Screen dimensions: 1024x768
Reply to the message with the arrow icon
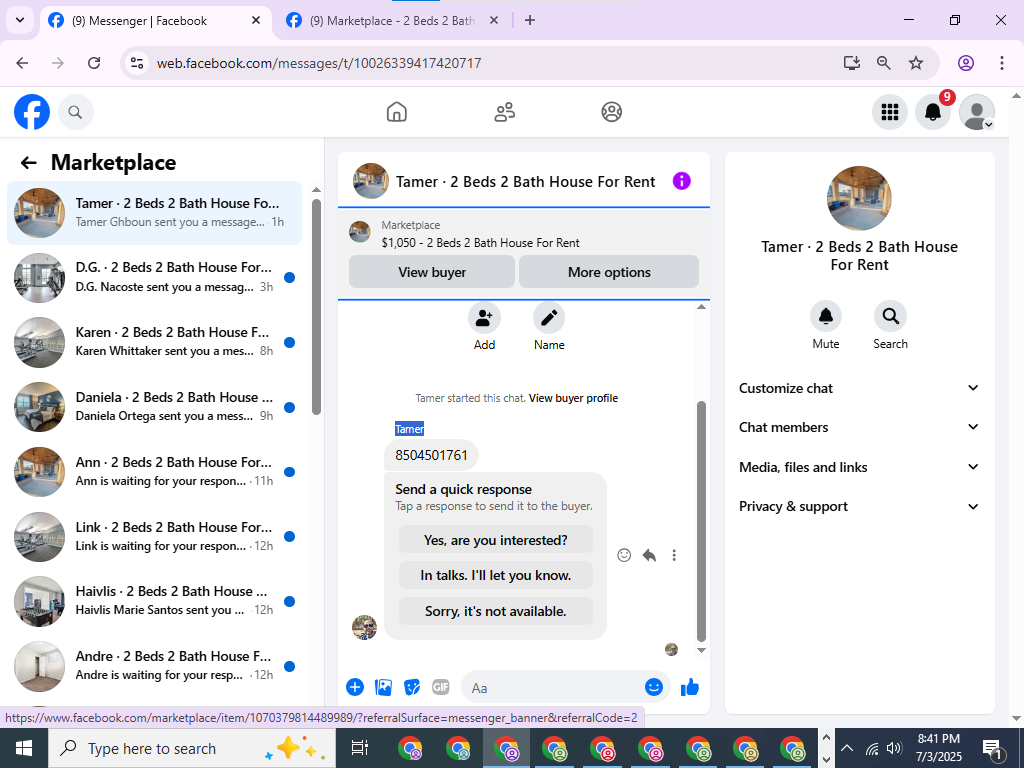click(x=649, y=555)
